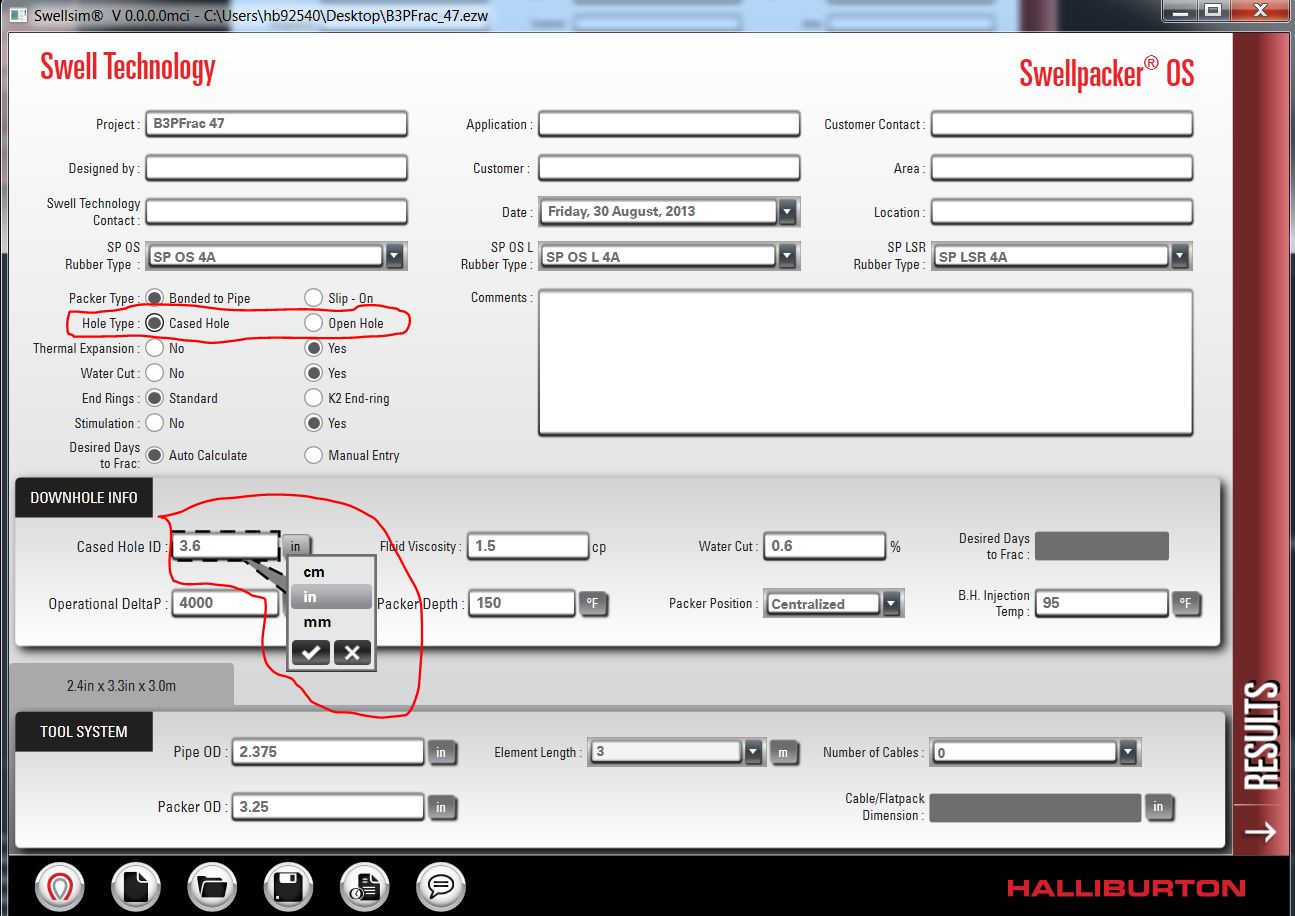Click the Application input field
This screenshot has height=916, width=1295.
click(669, 124)
